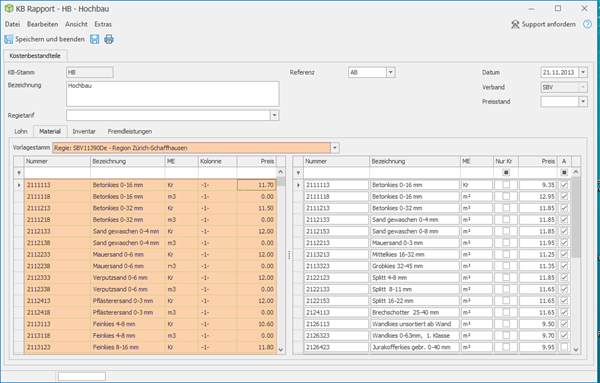The height and width of the screenshot is (383, 600).
Task: Toggle the A column filter checkbox
Action: pos(564,173)
